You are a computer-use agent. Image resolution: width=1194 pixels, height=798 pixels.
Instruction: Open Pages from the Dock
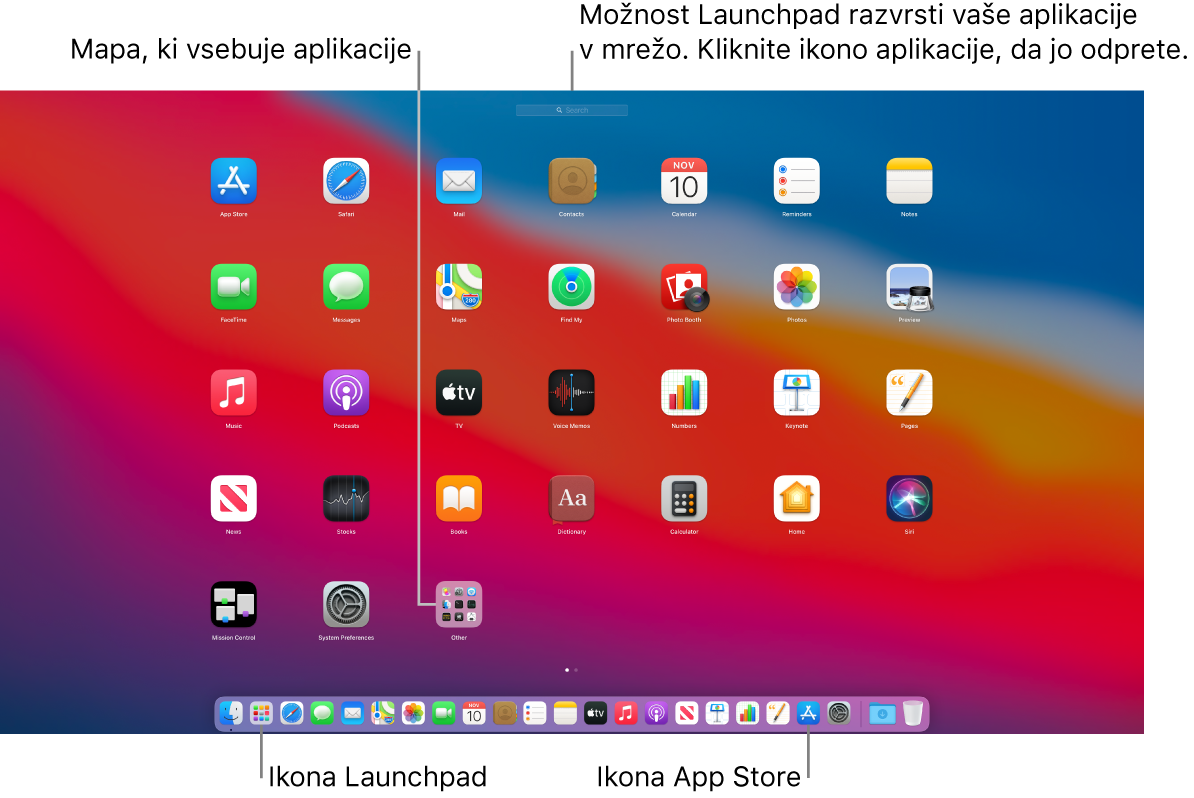coord(777,713)
